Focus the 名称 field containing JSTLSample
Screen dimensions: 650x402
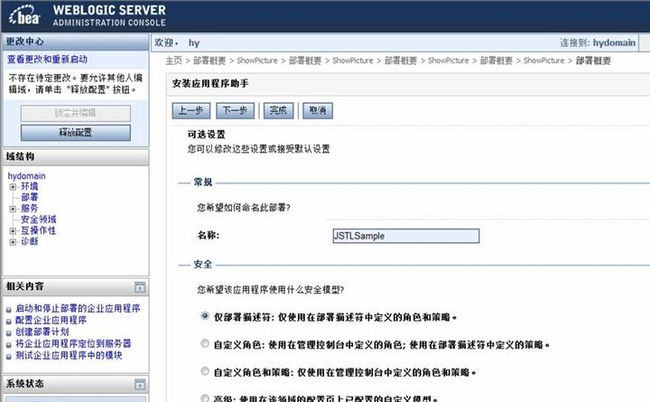406,236
